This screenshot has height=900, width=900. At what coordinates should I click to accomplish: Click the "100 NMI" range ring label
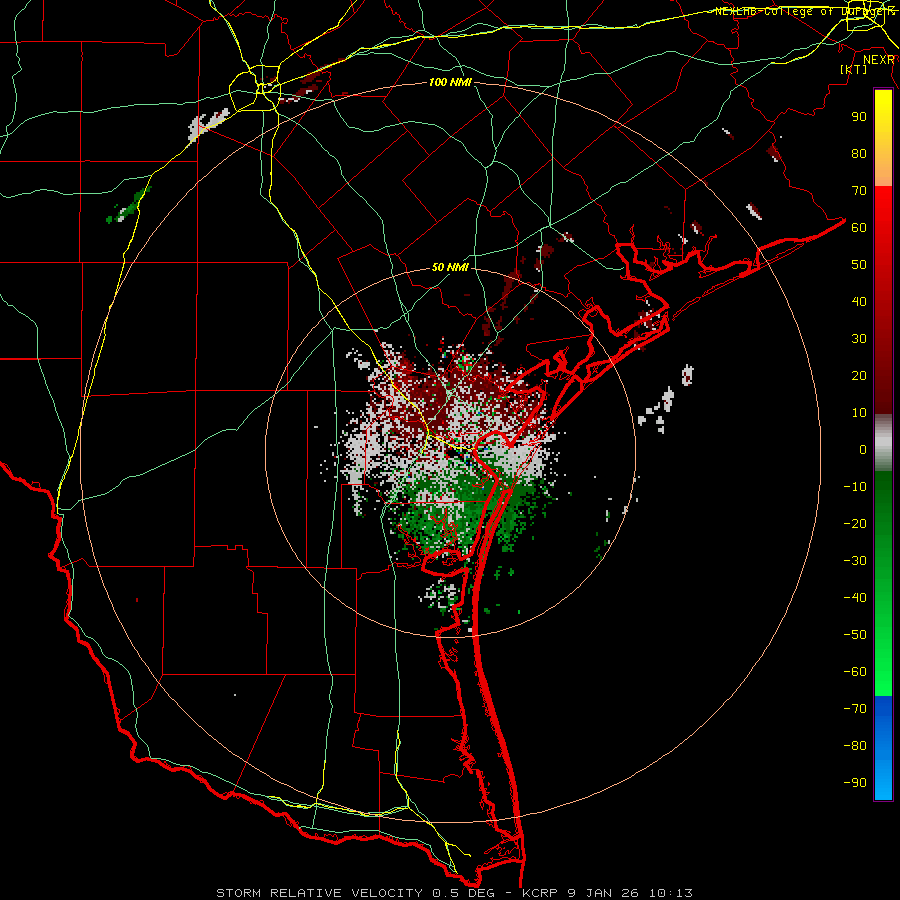[450, 83]
